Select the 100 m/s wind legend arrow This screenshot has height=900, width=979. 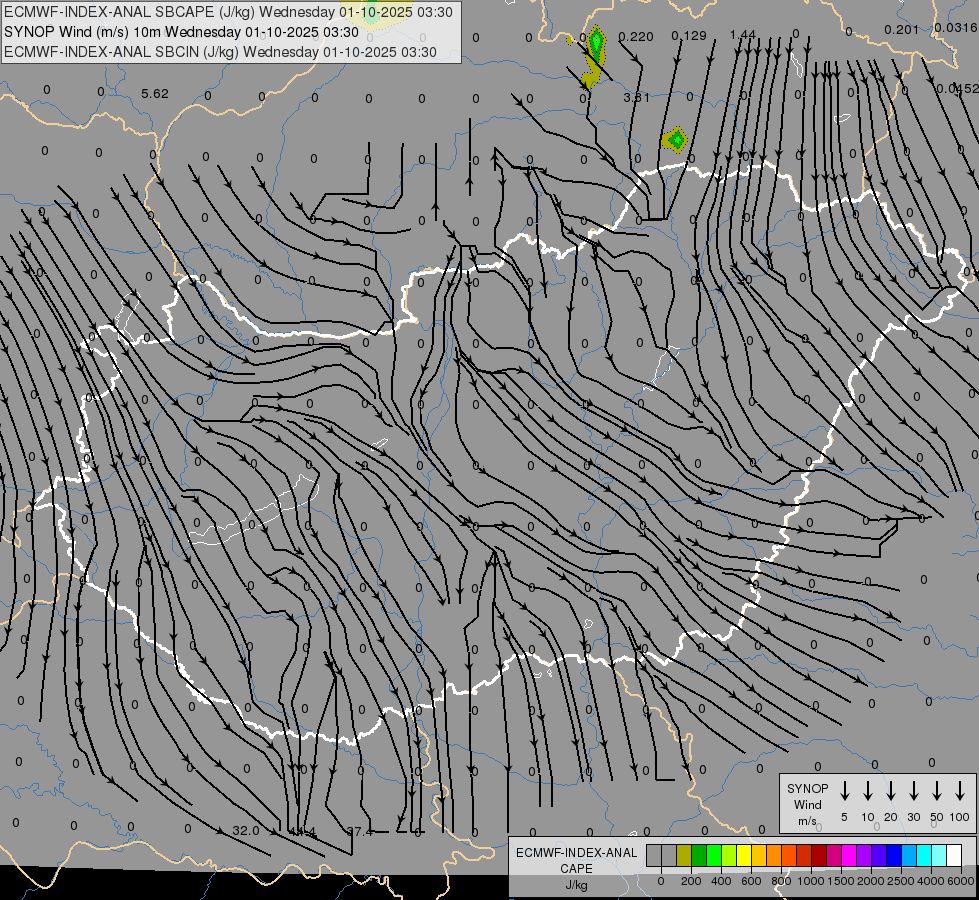(960, 791)
